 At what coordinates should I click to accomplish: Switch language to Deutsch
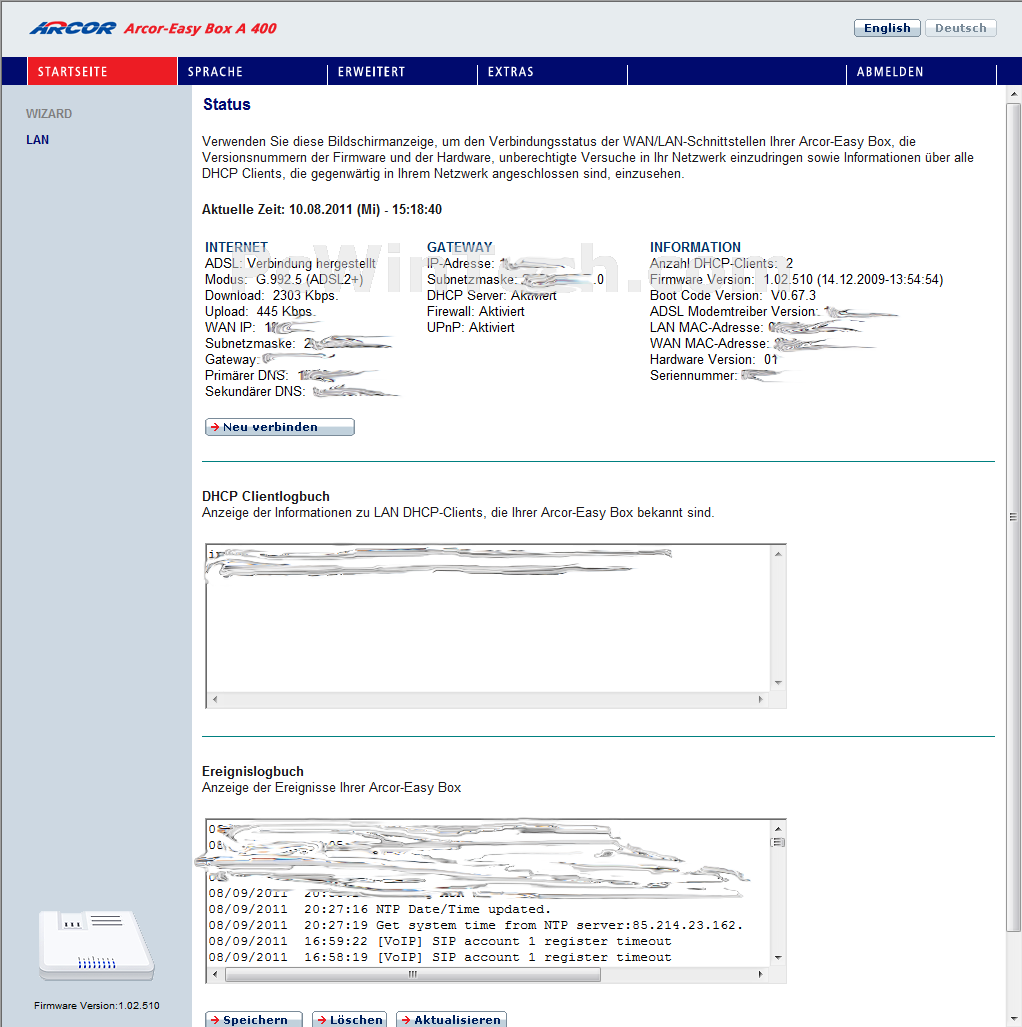[x=960, y=28]
